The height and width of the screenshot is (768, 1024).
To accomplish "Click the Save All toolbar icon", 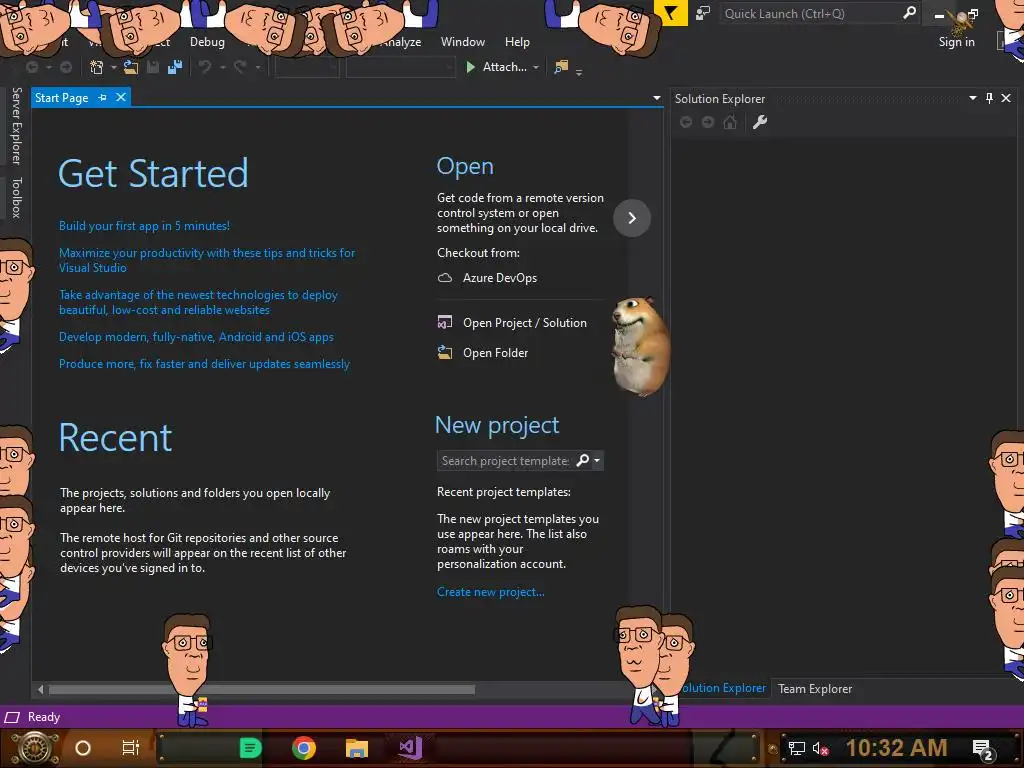I will point(174,67).
